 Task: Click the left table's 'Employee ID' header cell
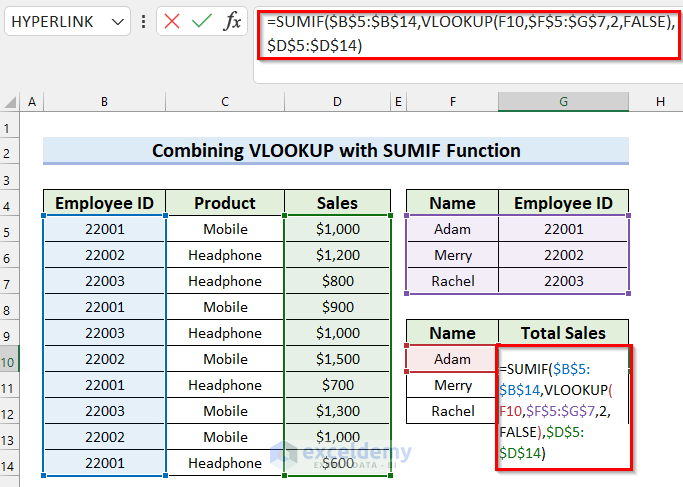pyautogui.click(x=105, y=203)
